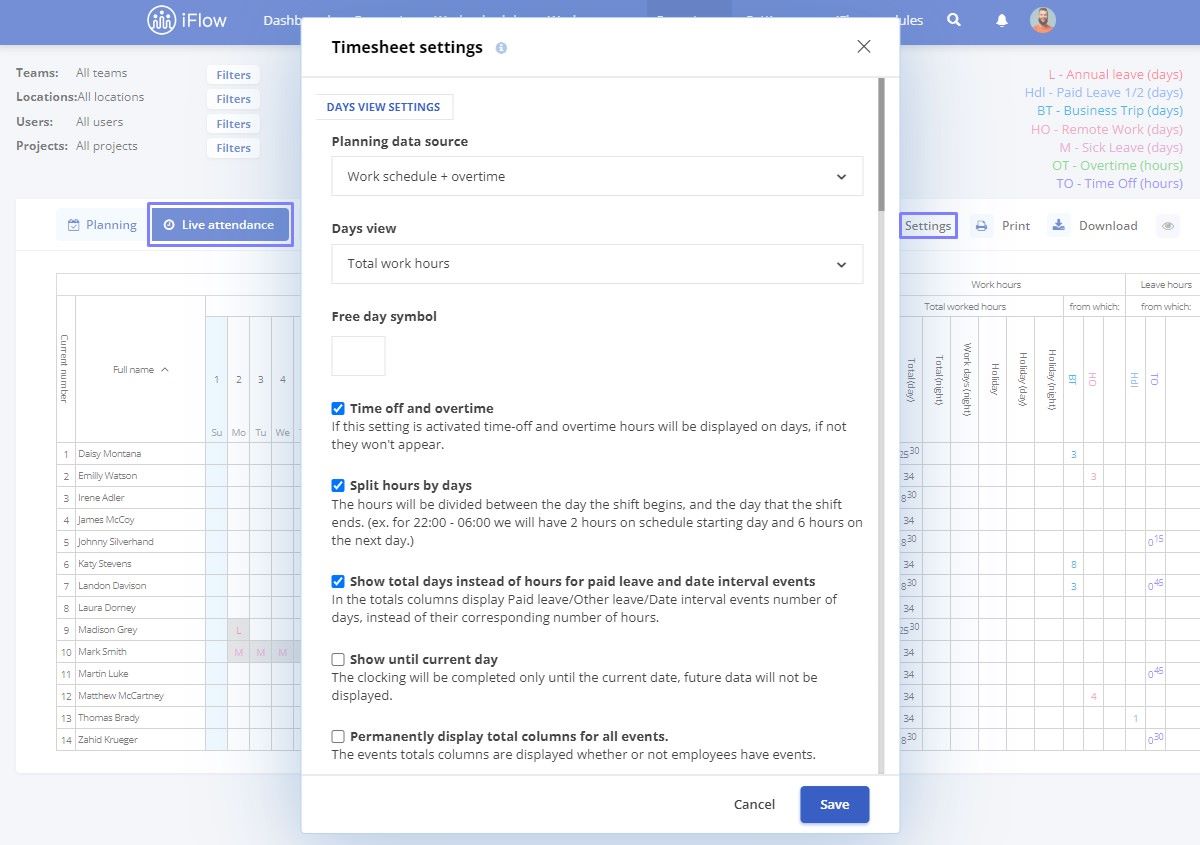Click the Download icon

[x=1058, y=225]
